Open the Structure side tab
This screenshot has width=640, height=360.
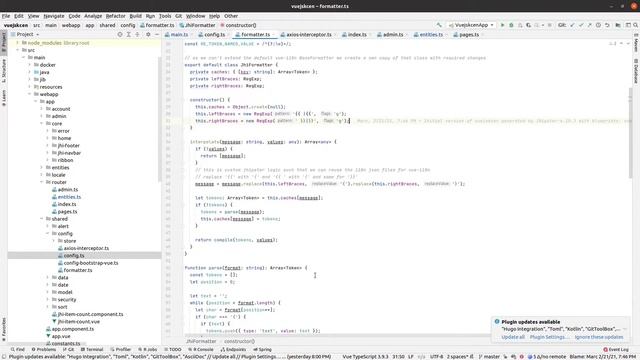coord(4,70)
